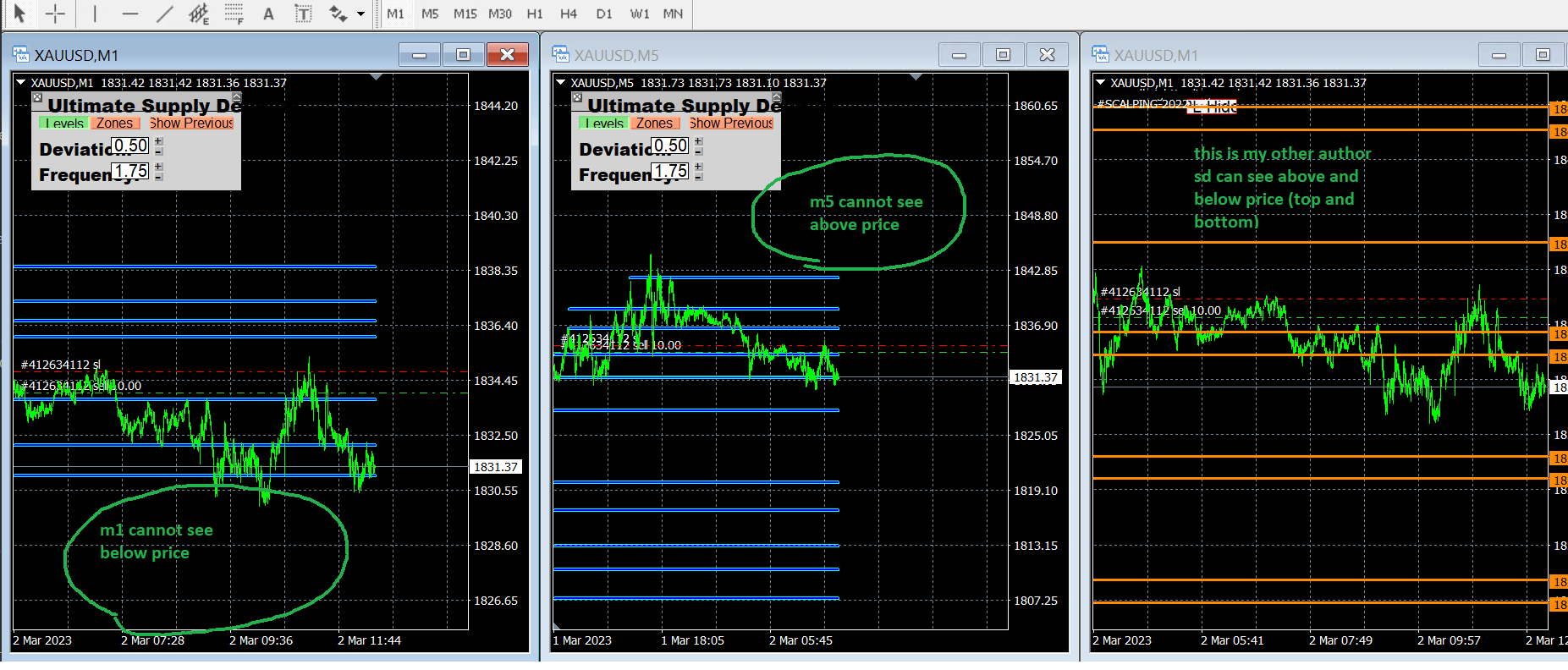Click the chart icon of the XAUUSD,M5 window
The height and width of the screenshot is (670, 1568).
tap(561, 55)
